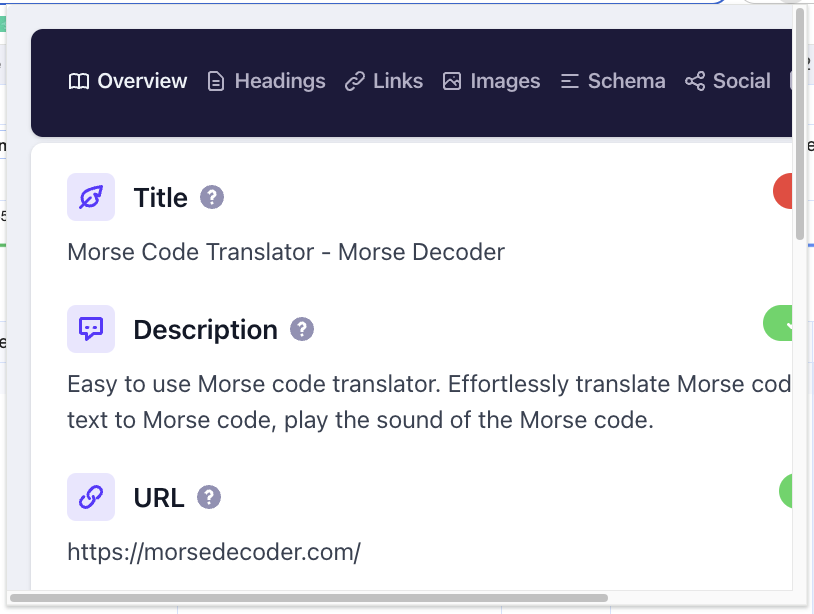This screenshot has width=814, height=614.
Task: Select the Images tab
Action: pos(491,82)
